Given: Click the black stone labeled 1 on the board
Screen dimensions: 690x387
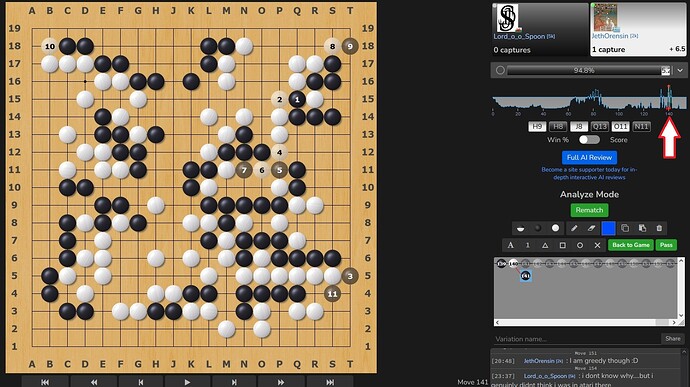Looking at the screenshot, I should click(297, 99).
